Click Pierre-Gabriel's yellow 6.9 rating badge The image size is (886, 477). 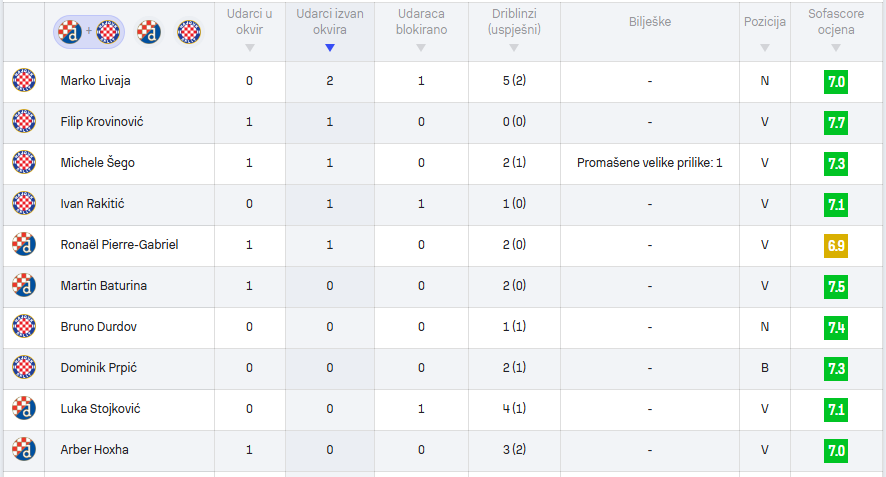[x=836, y=245]
